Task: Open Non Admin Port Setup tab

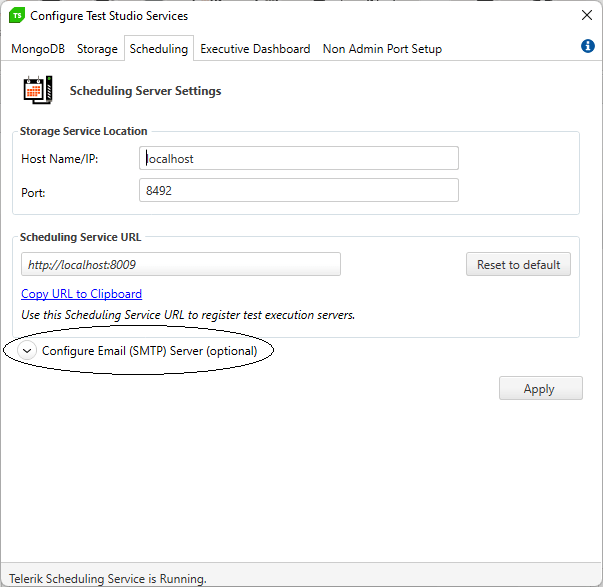Action: click(x=382, y=49)
